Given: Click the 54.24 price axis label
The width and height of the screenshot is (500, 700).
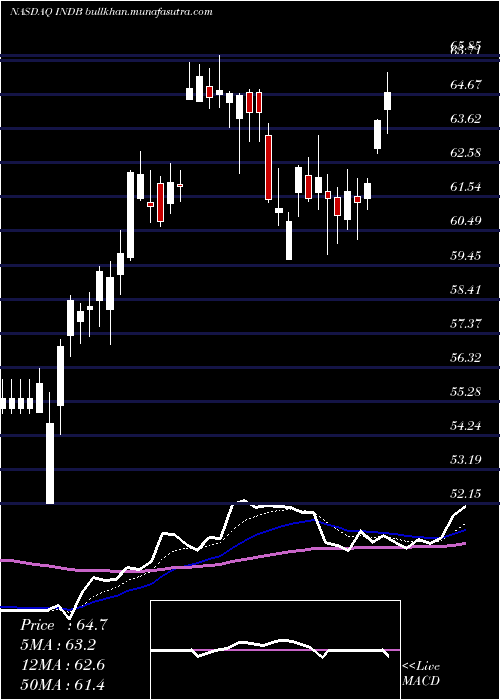Looking at the screenshot, I should click(466, 425).
